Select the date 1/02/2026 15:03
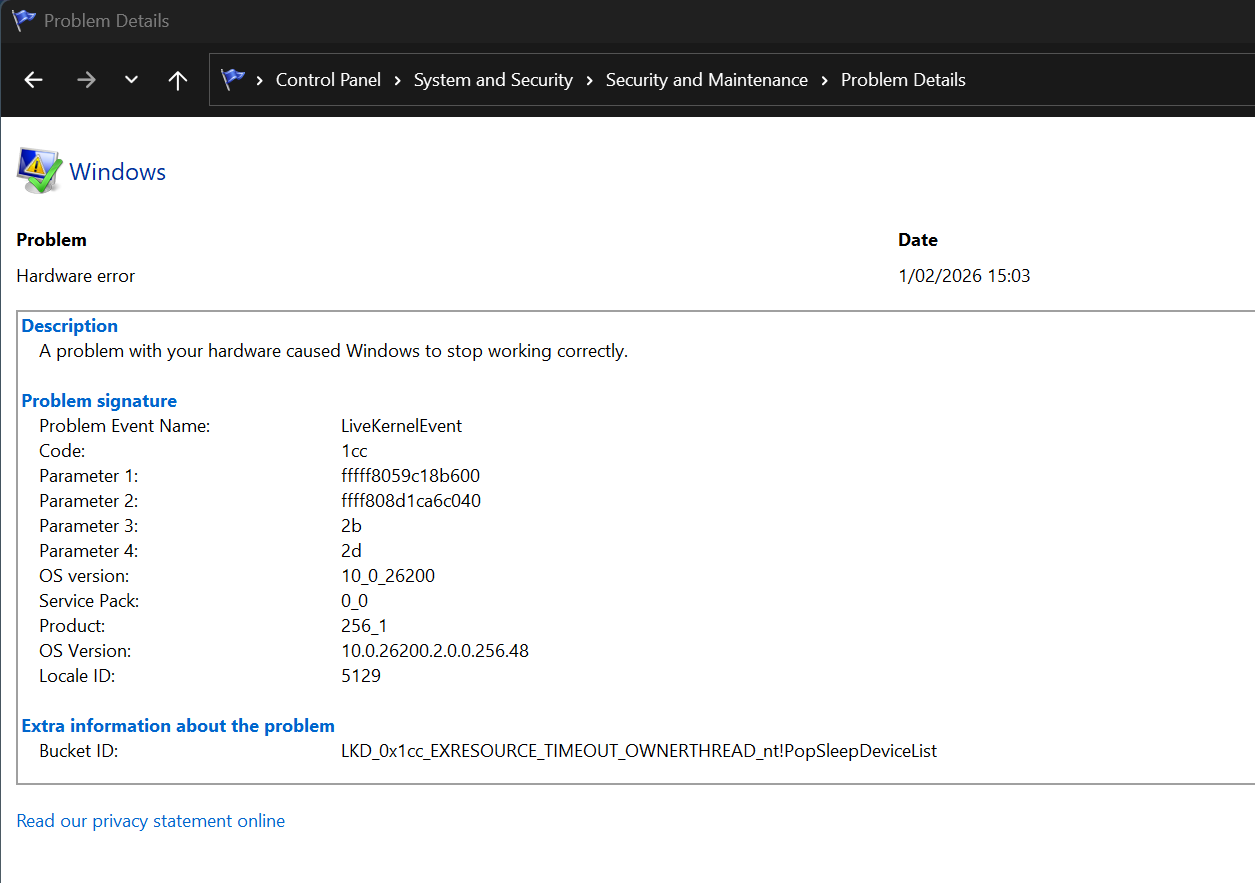The width and height of the screenshot is (1255, 883). tap(964, 276)
